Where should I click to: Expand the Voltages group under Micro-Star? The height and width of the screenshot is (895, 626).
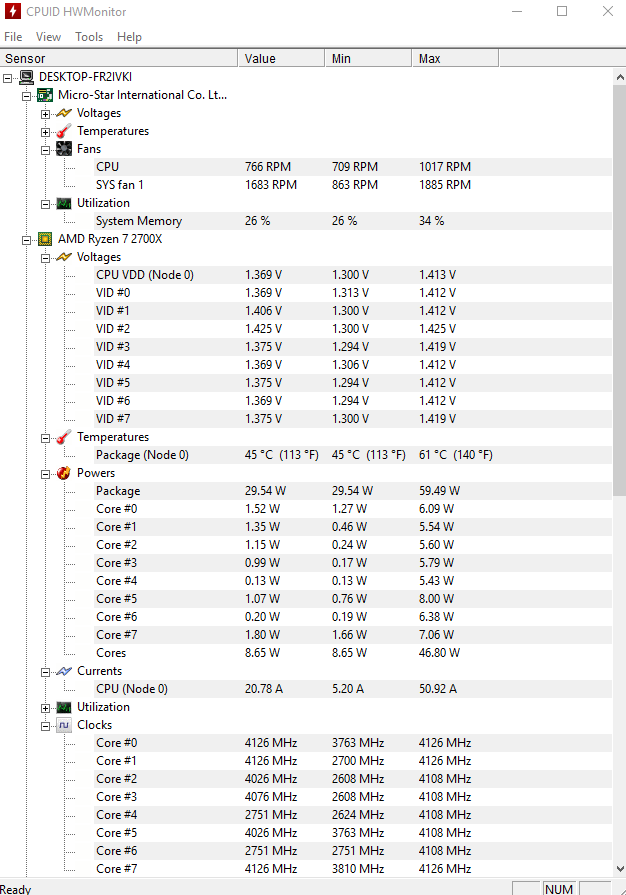46,113
